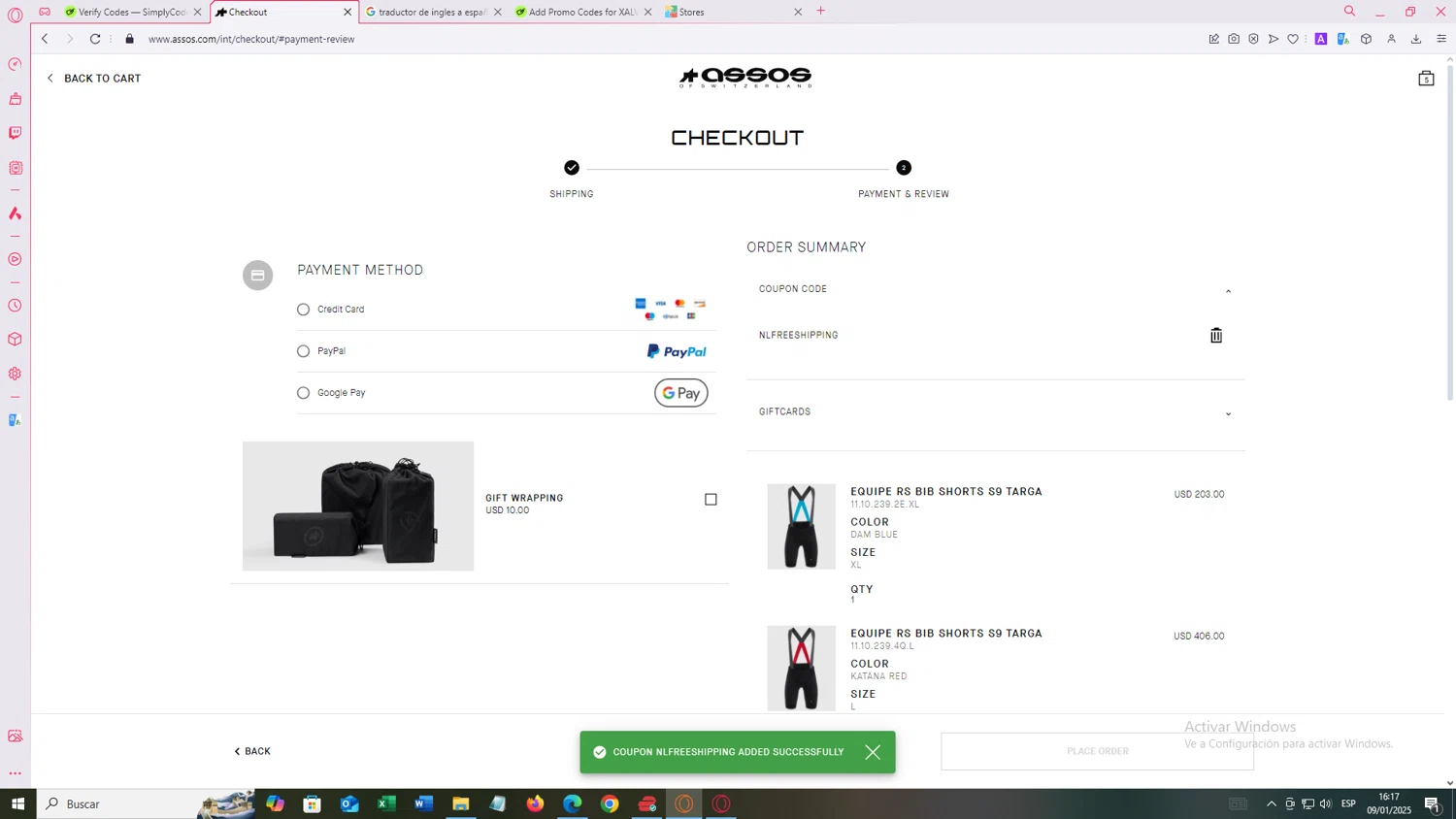Viewport: 1456px width, 819px height.
Task: Click the Place Order button
Action: point(1097,751)
